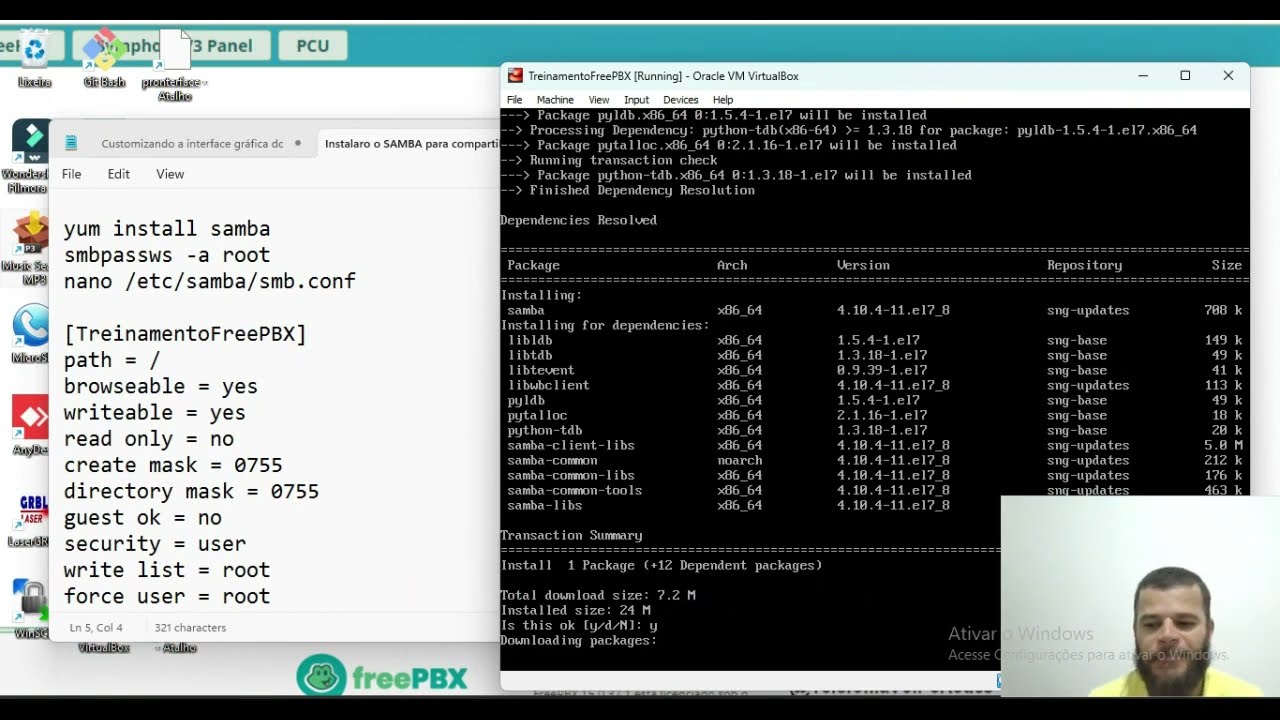Viewport: 1280px width, 720px height.
Task: Open the VirtualBox File menu
Action: click(x=514, y=100)
